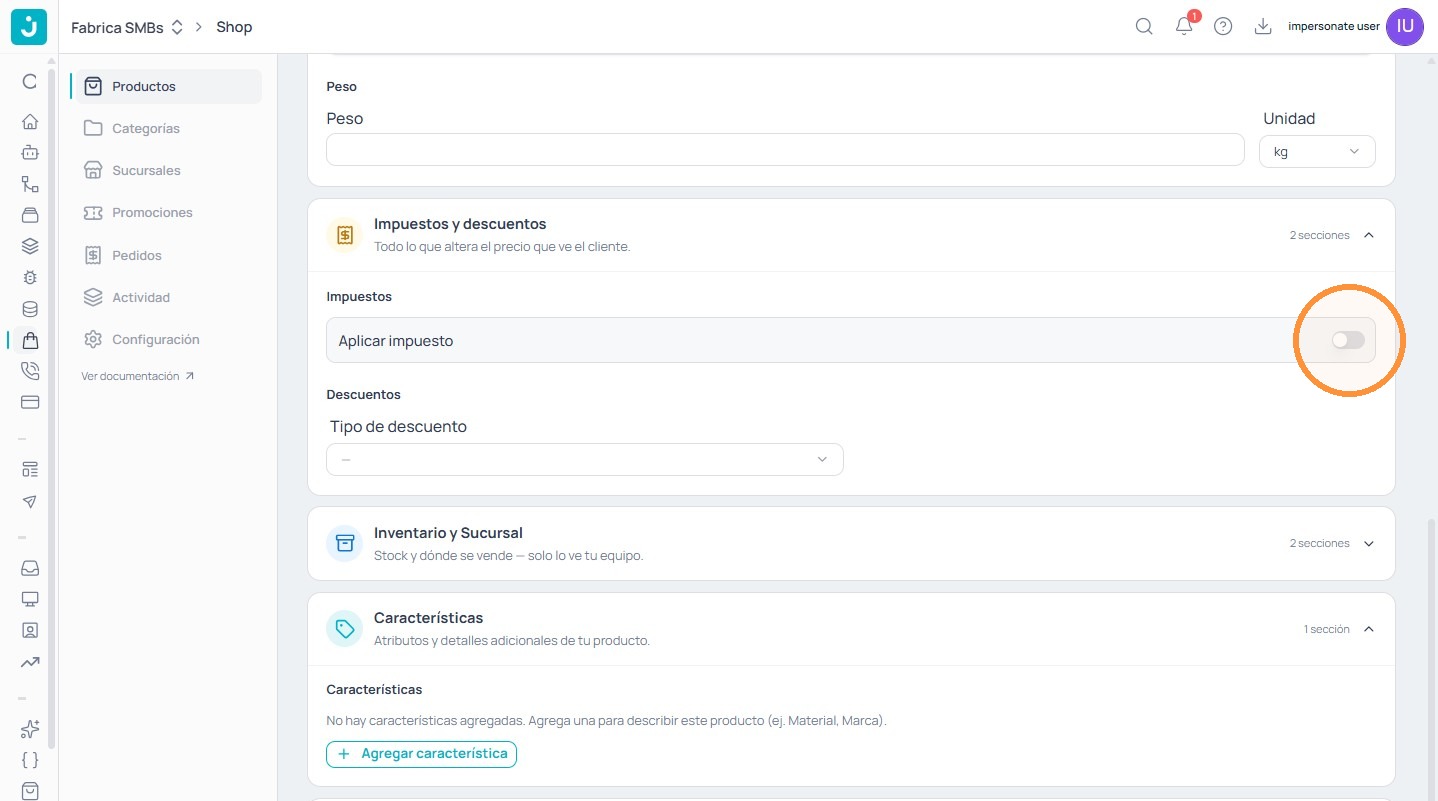
Task: Enable the Aplicar impuesto switch
Action: 1348,341
